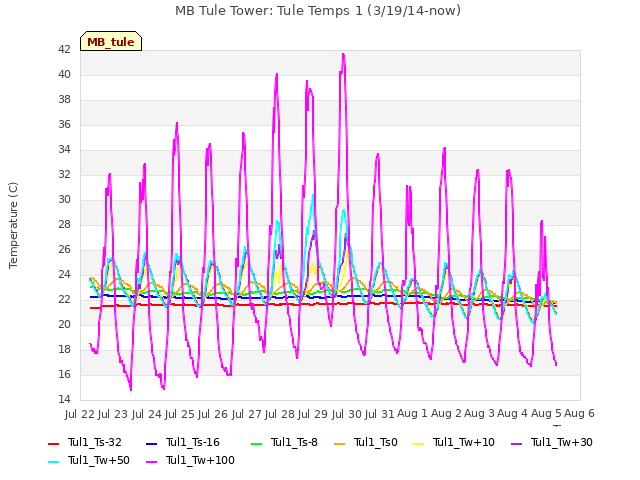Select the Tul1_Ts-16 legend label
Screen dimensions: 640x480
(x=193, y=442)
